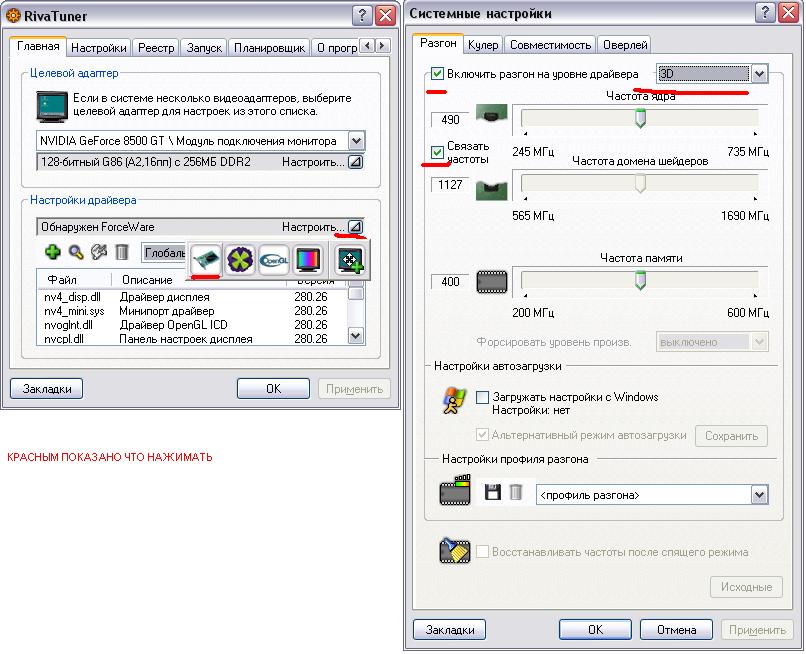Click the shader domain slider thumb
This screenshot has height=654, width=806.
(x=640, y=184)
